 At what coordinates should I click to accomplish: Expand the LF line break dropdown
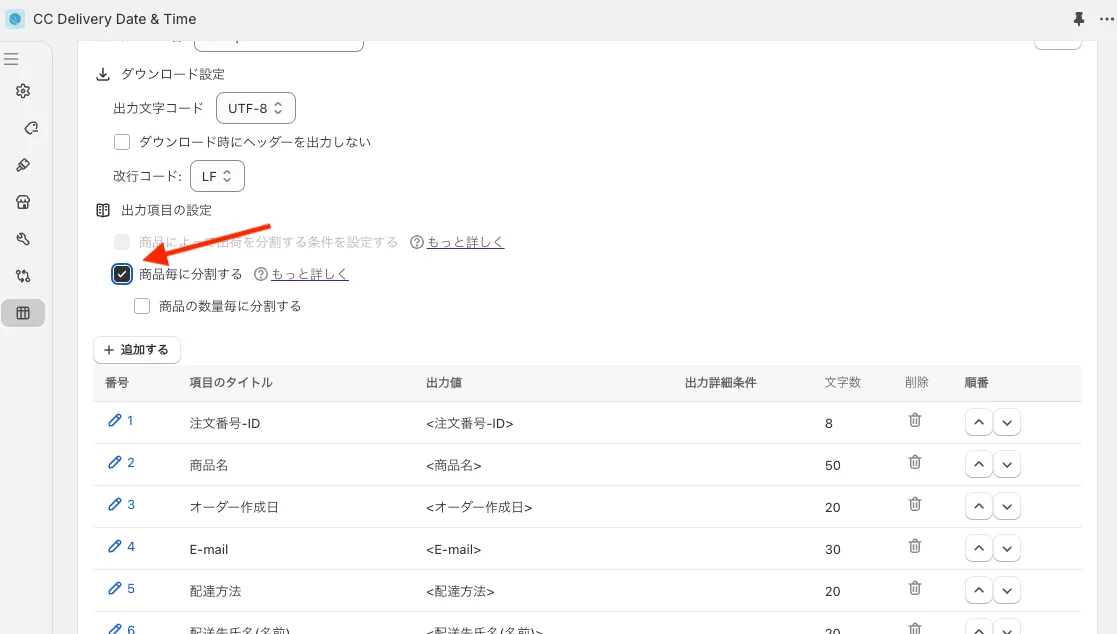217,176
